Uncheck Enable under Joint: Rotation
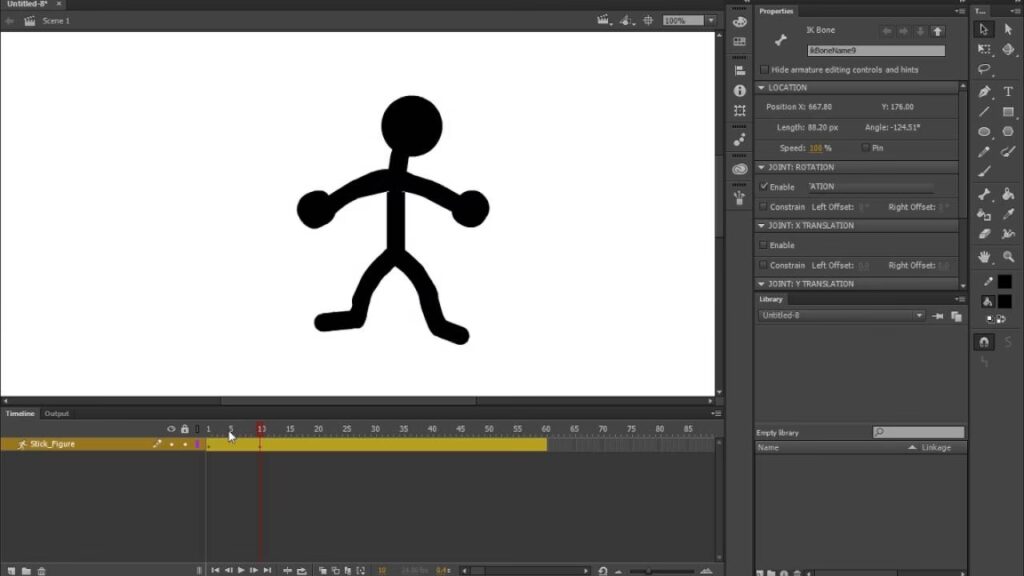The width and height of the screenshot is (1024, 576). 765,187
